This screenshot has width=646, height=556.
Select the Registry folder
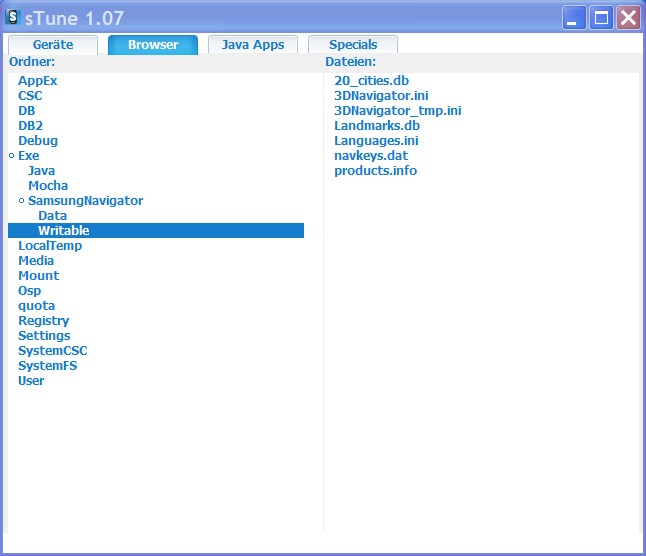[x=44, y=321]
